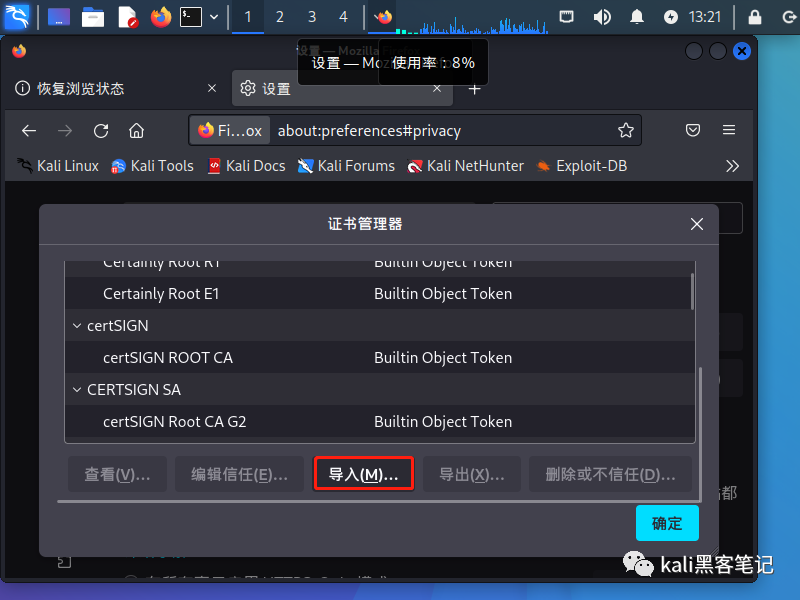
Task: Open the Firefox hamburger application menu
Action: tap(729, 130)
